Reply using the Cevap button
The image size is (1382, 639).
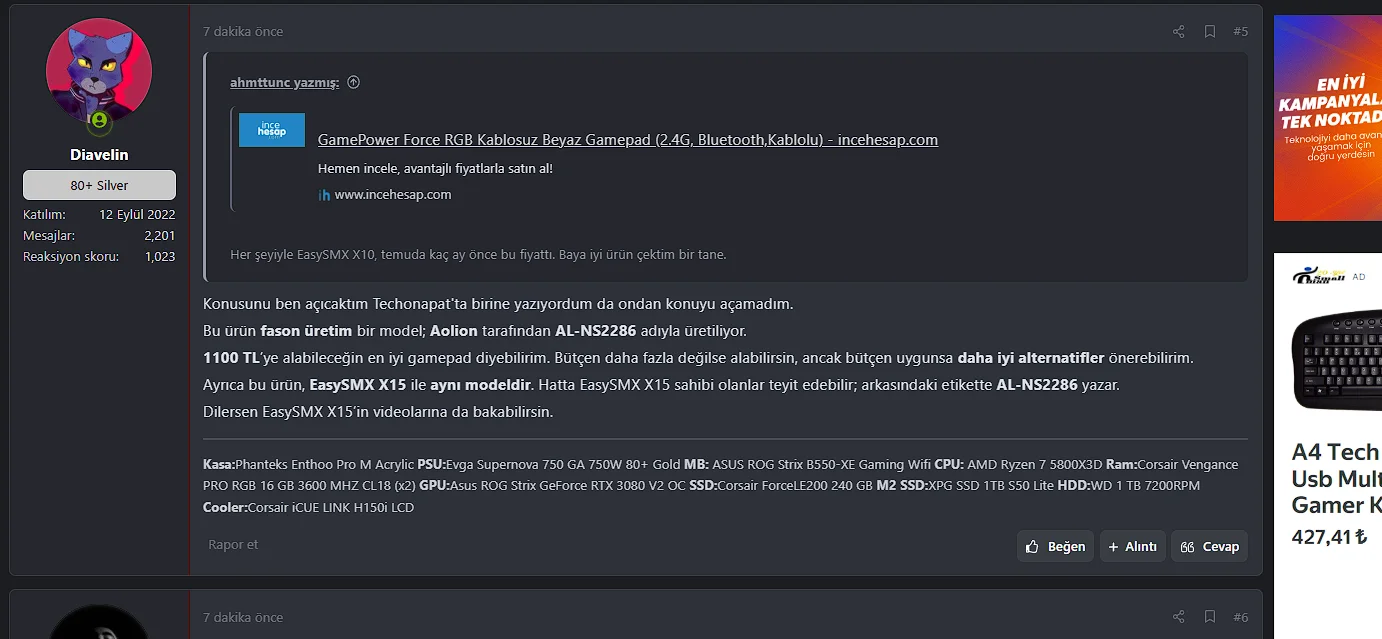[1209, 546]
